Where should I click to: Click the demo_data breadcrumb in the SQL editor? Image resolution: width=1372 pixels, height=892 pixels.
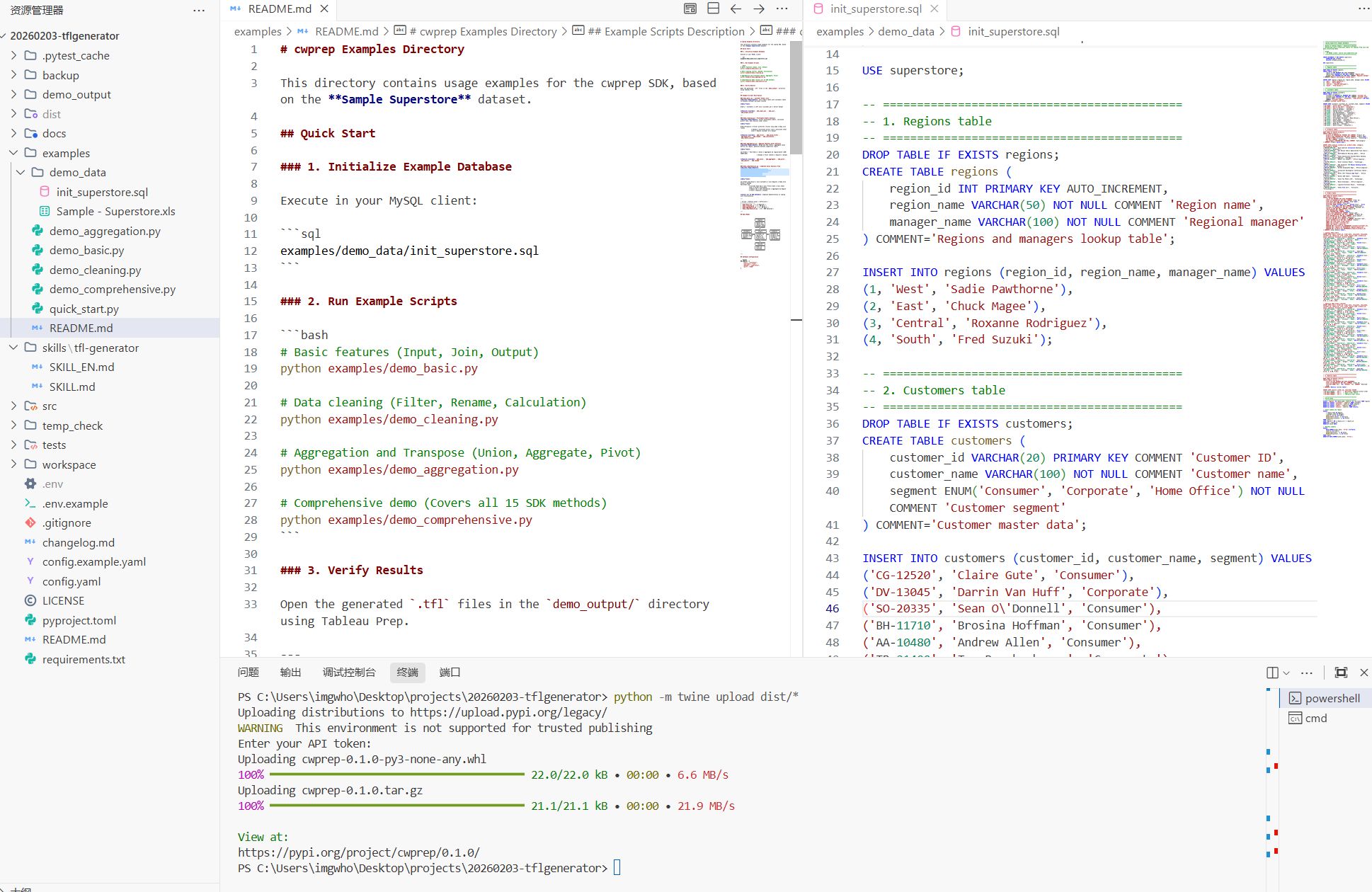(x=905, y=31)
